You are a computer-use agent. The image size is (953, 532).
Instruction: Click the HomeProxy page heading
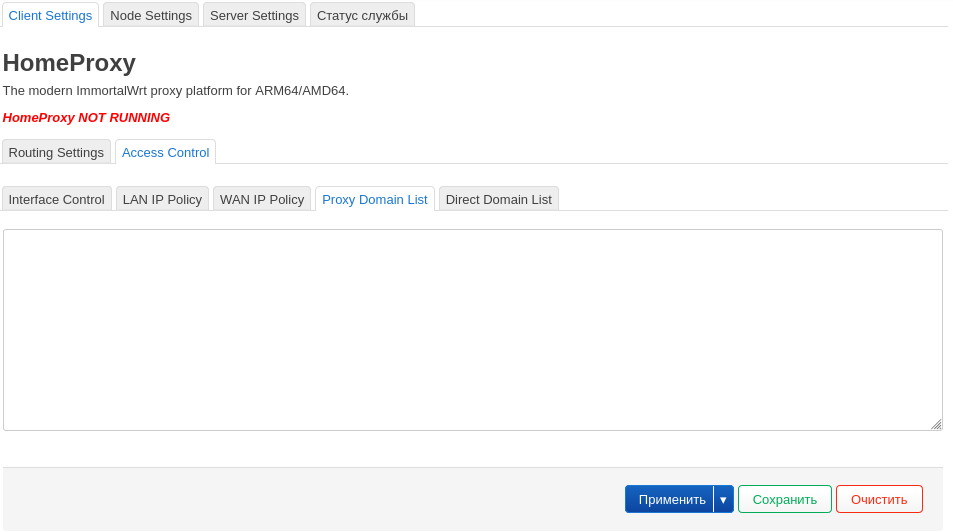point(69,63)
